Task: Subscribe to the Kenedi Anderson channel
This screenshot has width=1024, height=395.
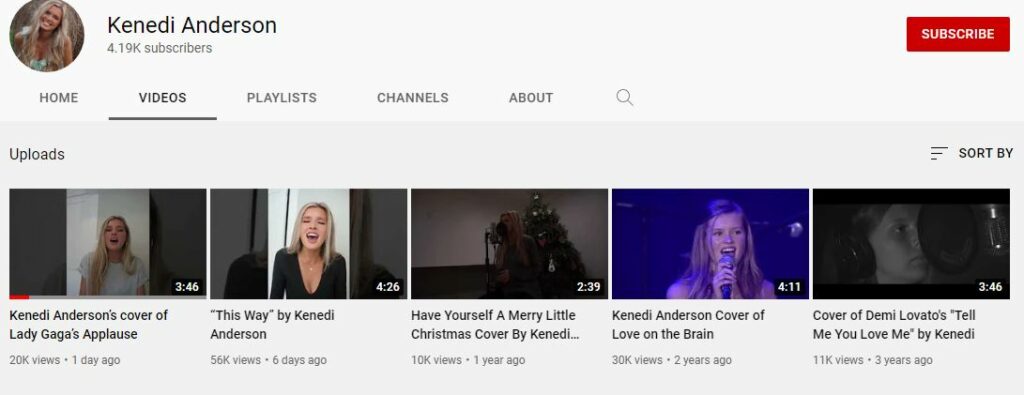Action: (958, 34)
